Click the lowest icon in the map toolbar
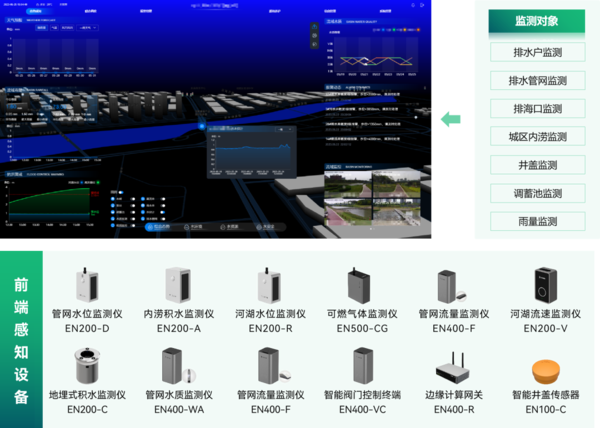This screenshot has width=600, height=428. pos(315,45)
